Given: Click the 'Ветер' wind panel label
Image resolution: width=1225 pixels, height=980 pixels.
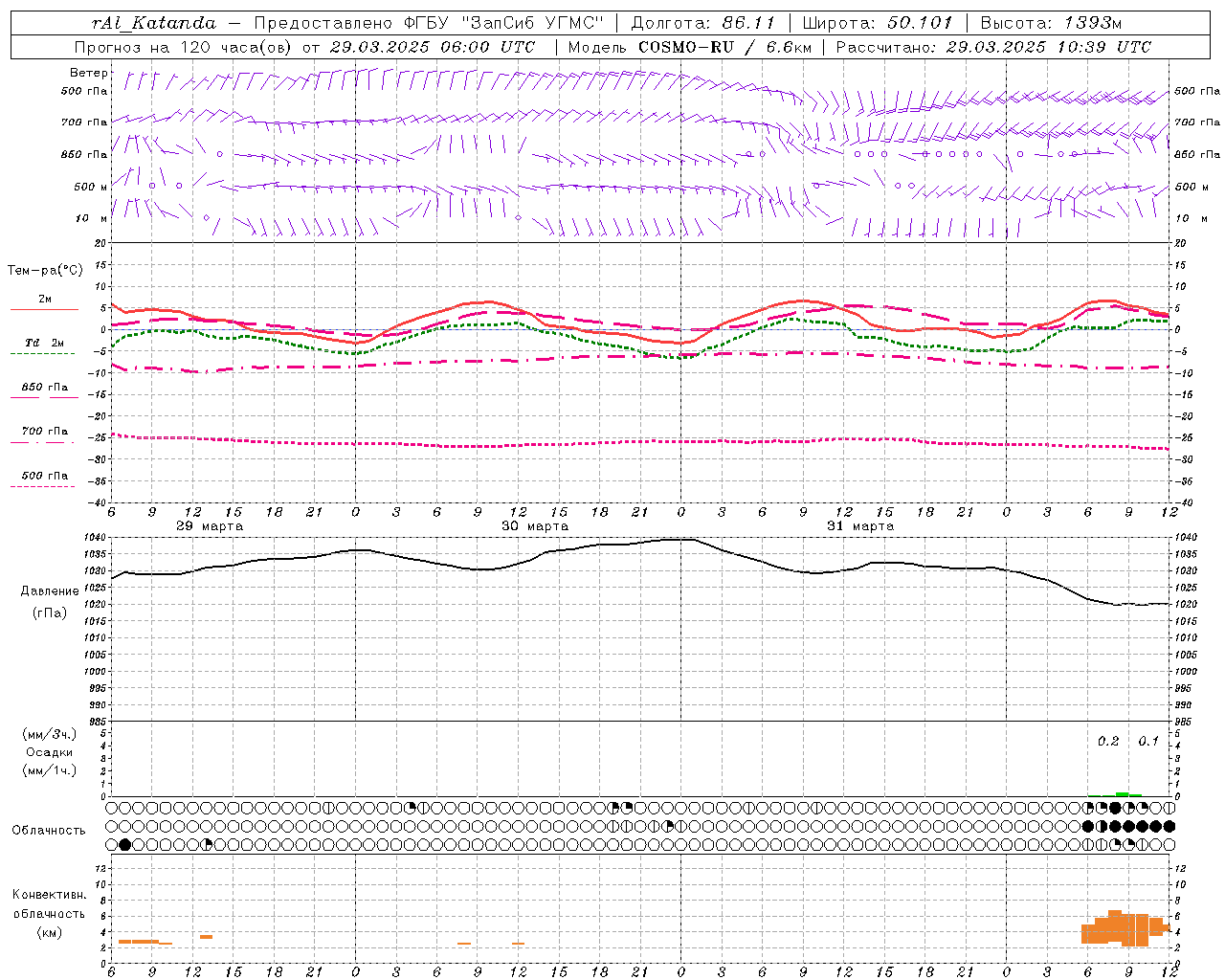Looking at the screenshot, I should (88, 73).
